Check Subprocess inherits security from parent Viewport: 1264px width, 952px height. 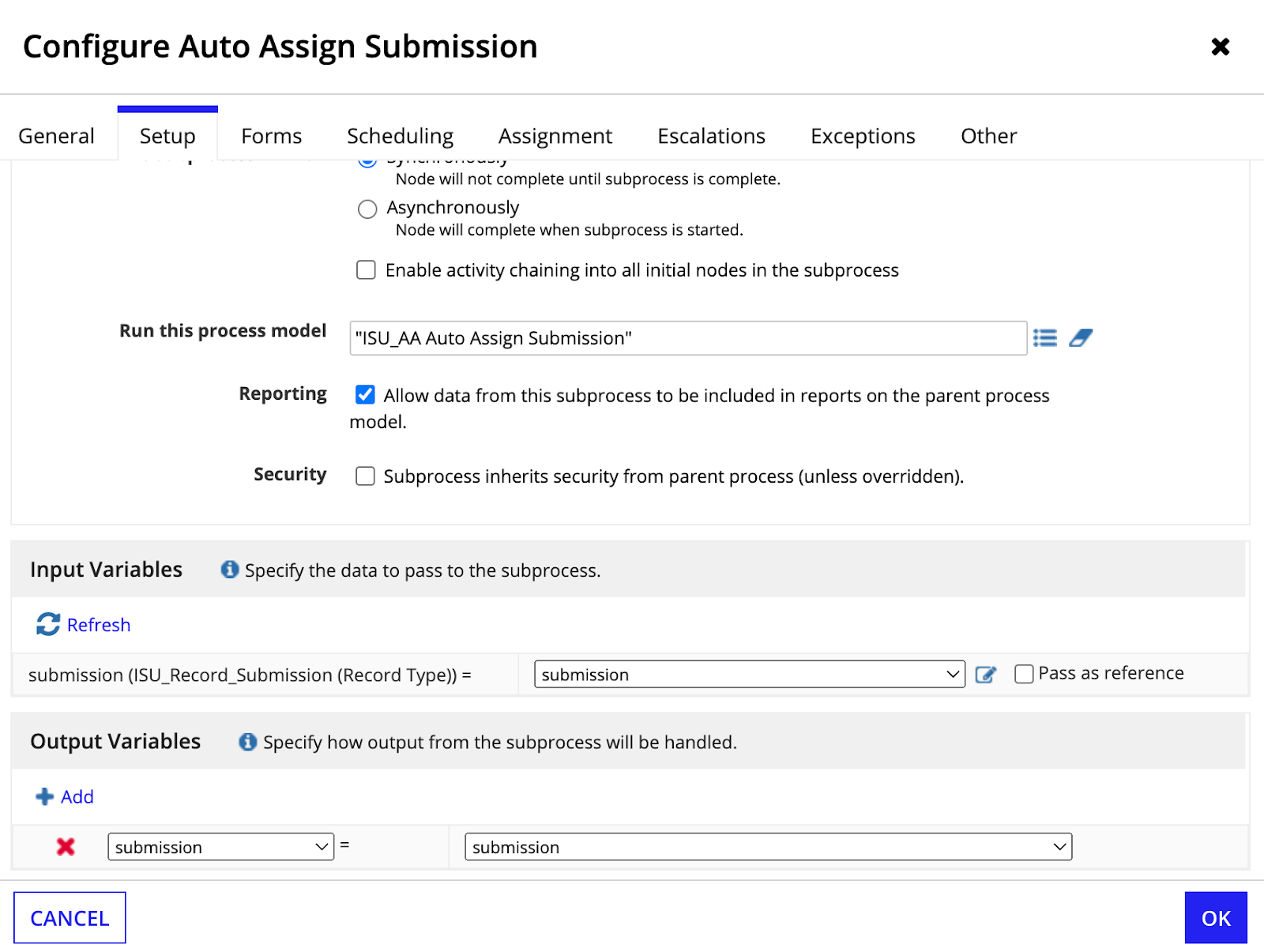click(365, 476)
